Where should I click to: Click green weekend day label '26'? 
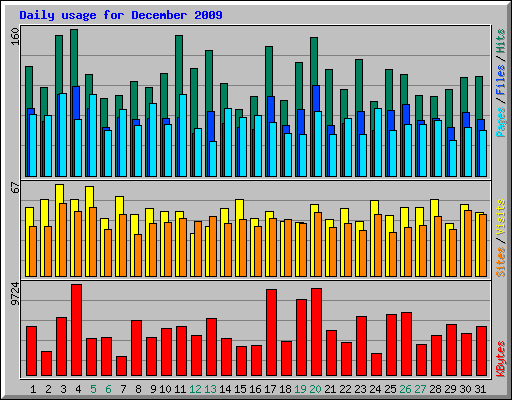[405, 389]
